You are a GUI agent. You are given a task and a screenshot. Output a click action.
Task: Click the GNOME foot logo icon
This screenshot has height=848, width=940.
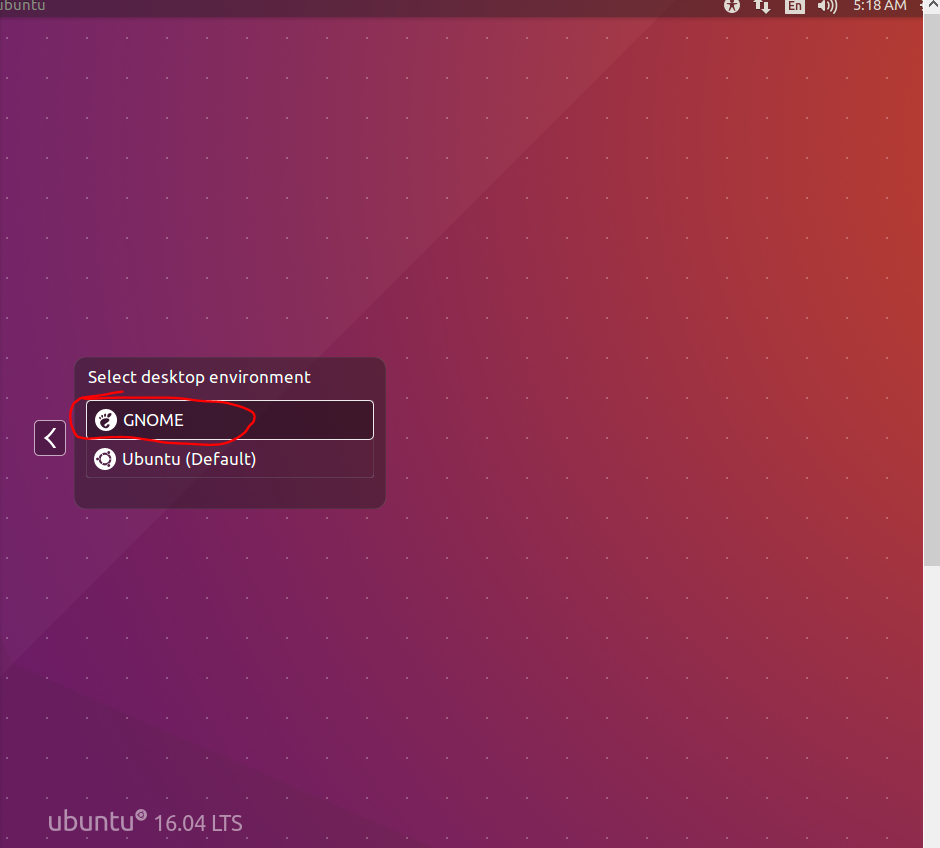106,420
